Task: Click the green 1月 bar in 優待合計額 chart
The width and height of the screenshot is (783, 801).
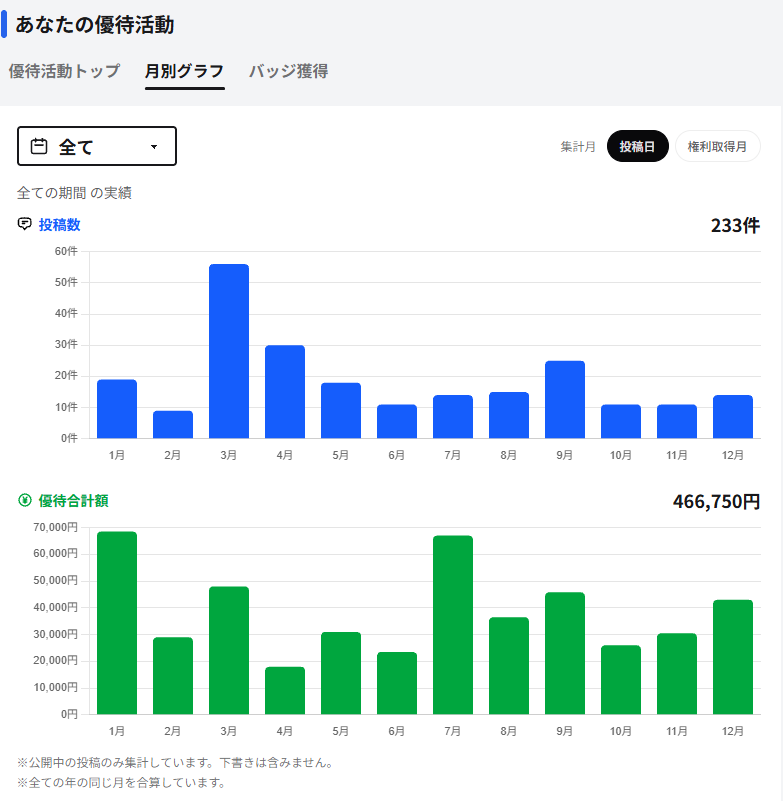Action: (117, 623)
